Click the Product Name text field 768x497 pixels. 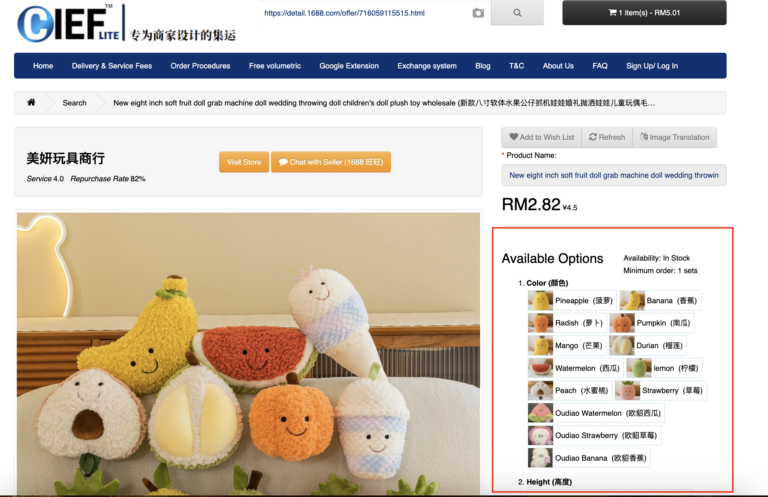pos(614,175)
